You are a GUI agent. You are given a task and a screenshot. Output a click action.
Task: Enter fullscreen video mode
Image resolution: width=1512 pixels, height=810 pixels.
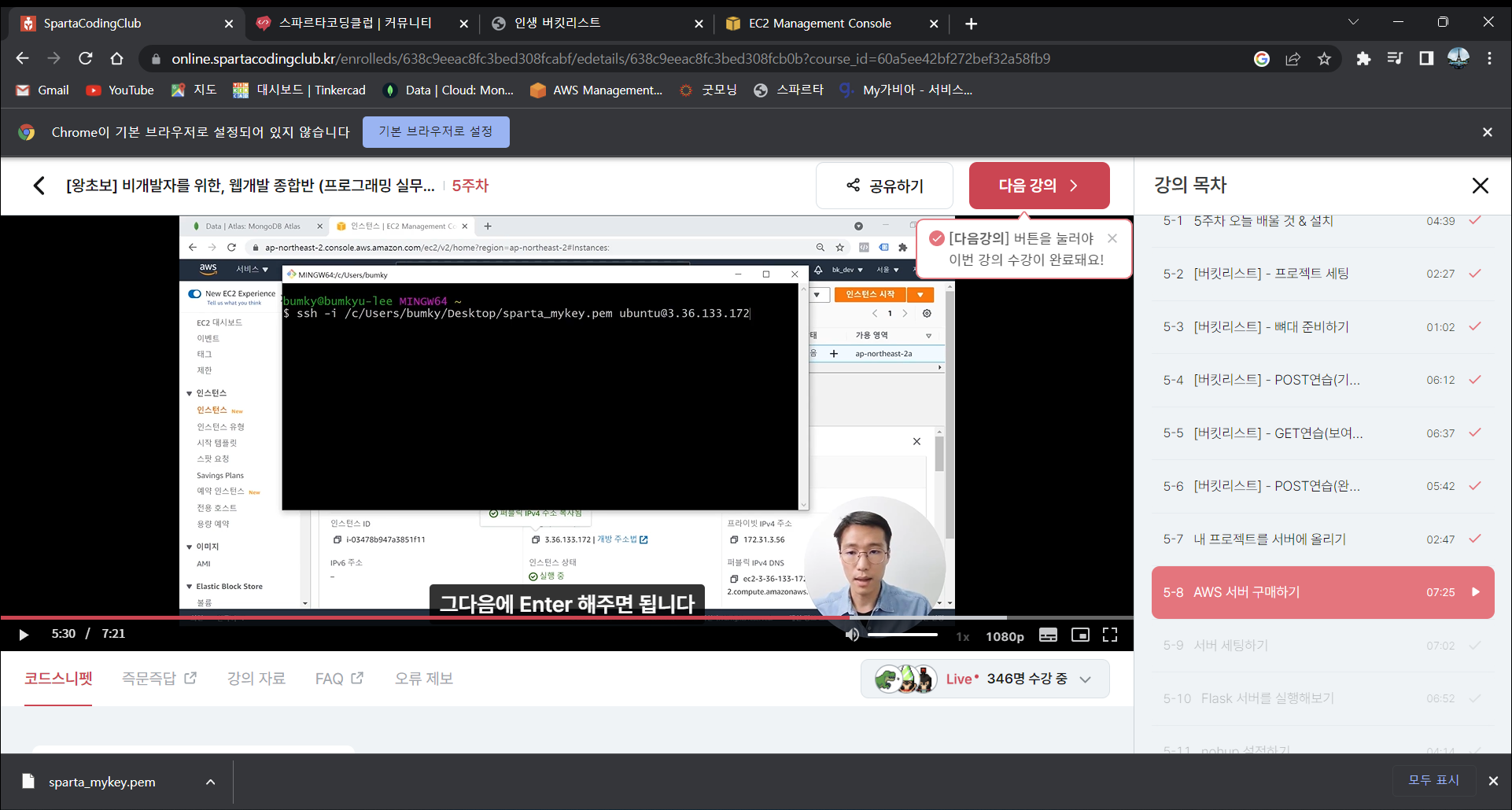click(x=1110, y=635)
